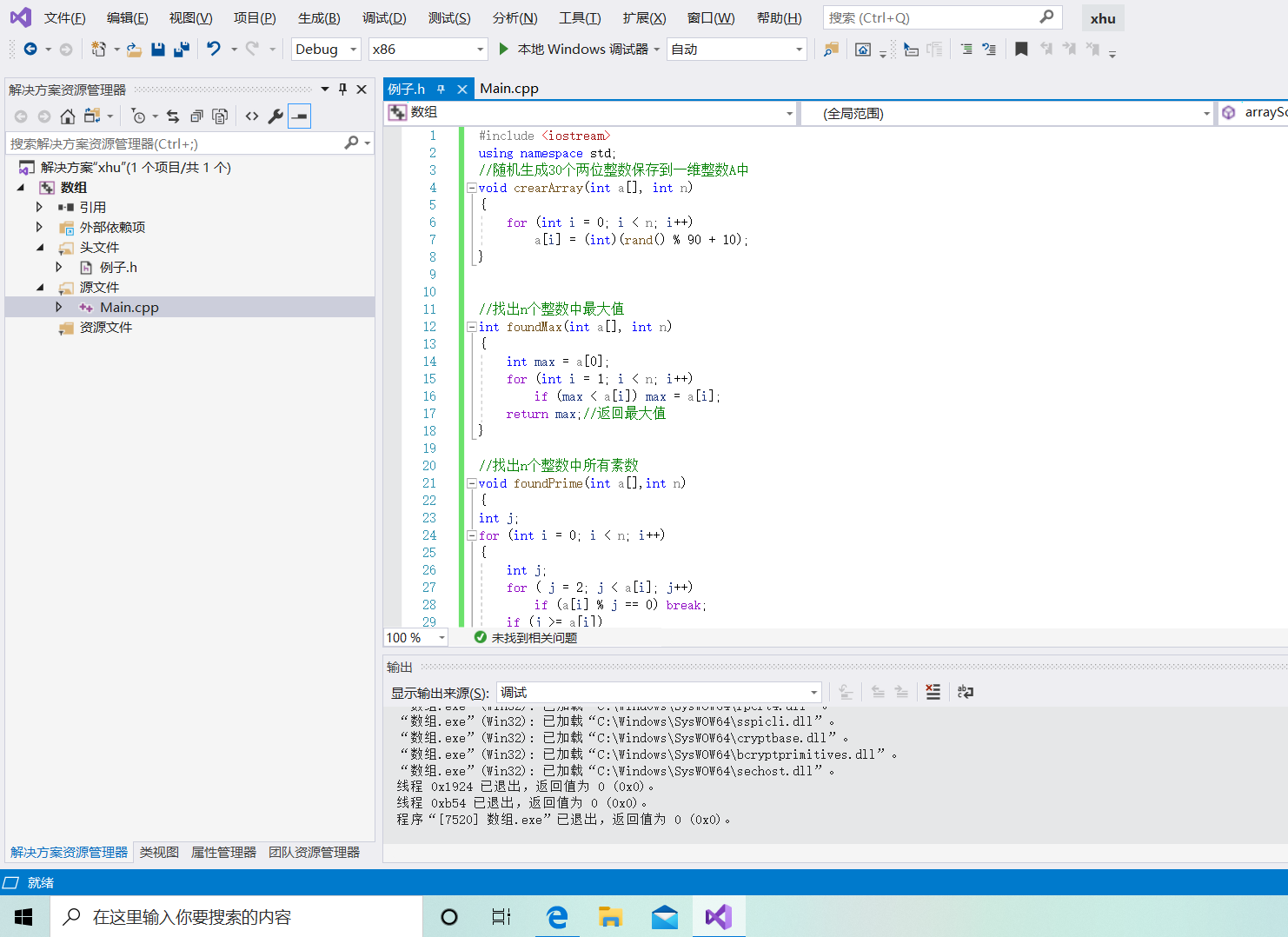The image size is (1288, 937).
Task: Collapse the foundMax function block
Action: 471,327
